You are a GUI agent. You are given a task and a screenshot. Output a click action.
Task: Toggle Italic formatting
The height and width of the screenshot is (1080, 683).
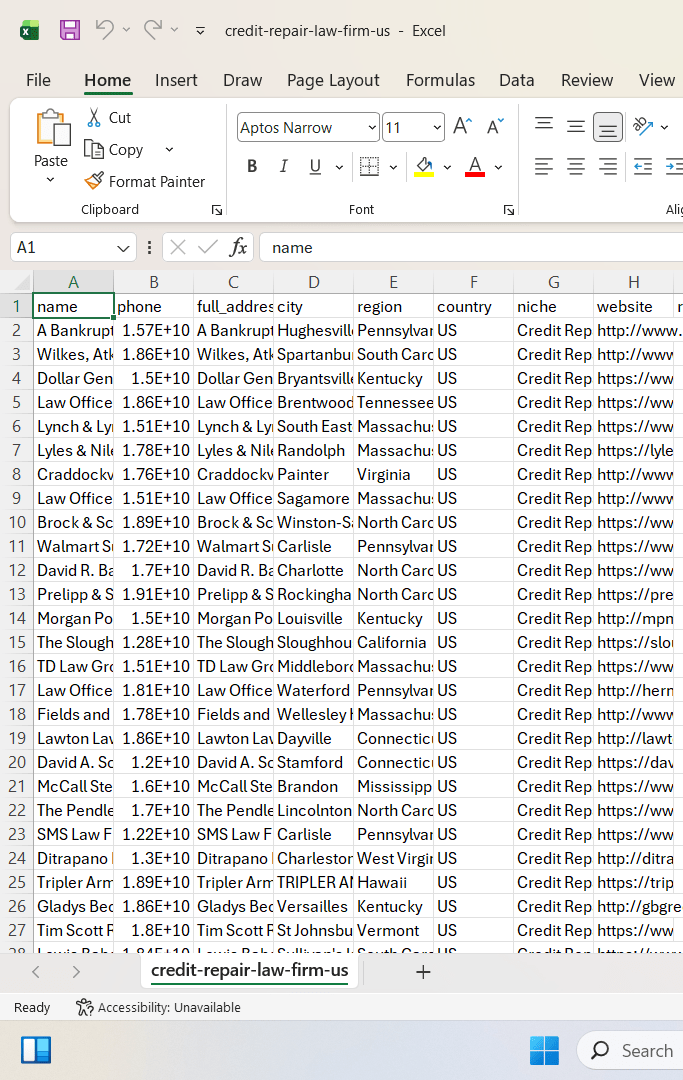click(x=284, y=166)
